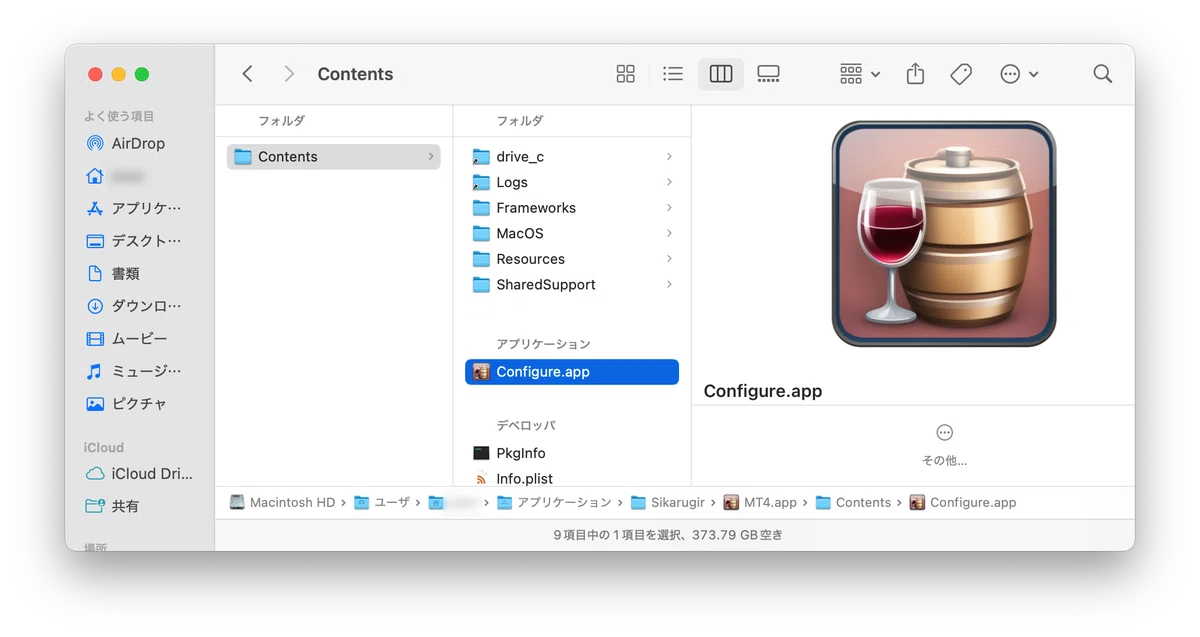
Task: Select the MacOS folder
Action: pos(572,233)
